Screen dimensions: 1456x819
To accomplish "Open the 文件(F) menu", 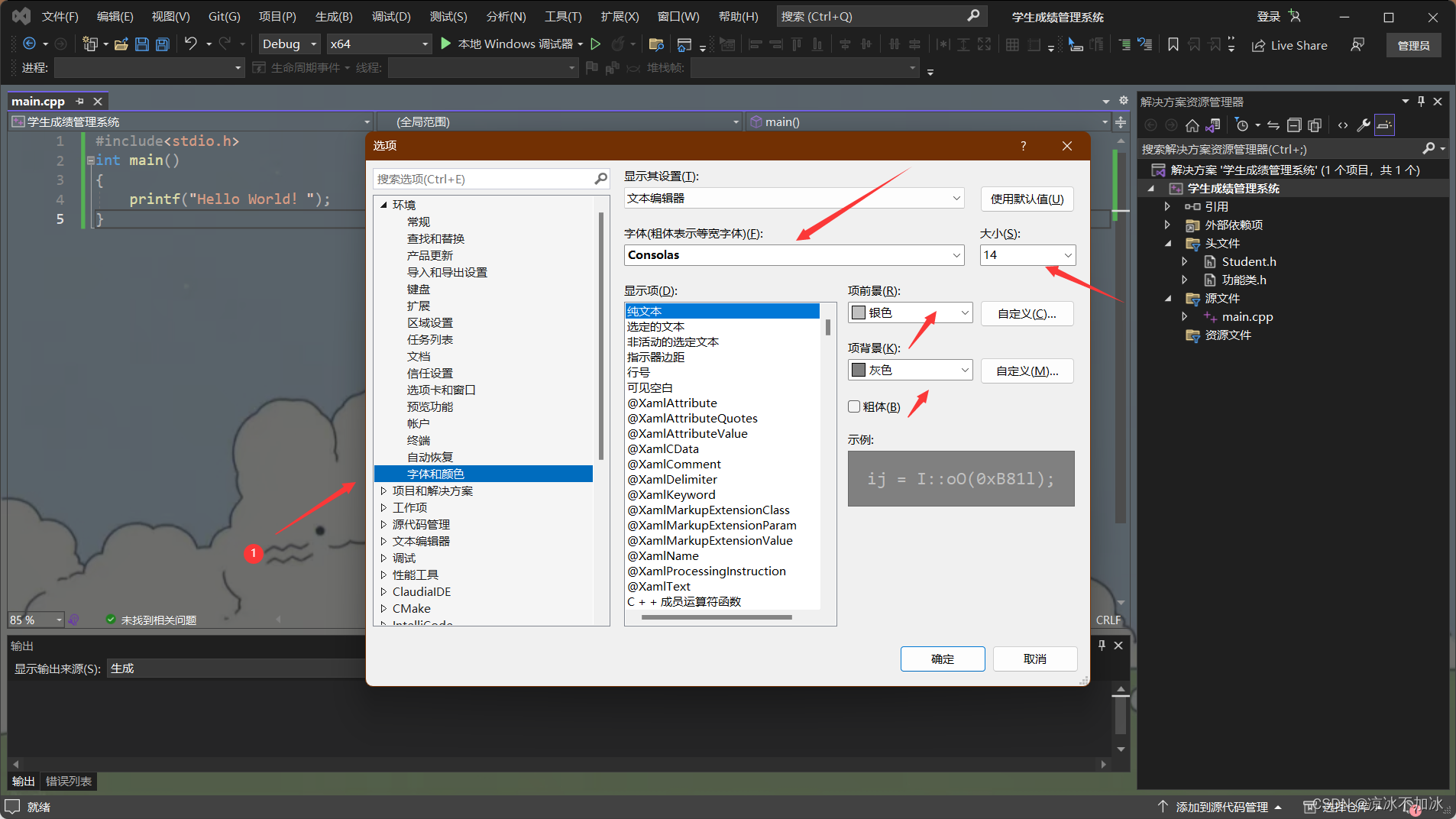I will coord(60,16).
